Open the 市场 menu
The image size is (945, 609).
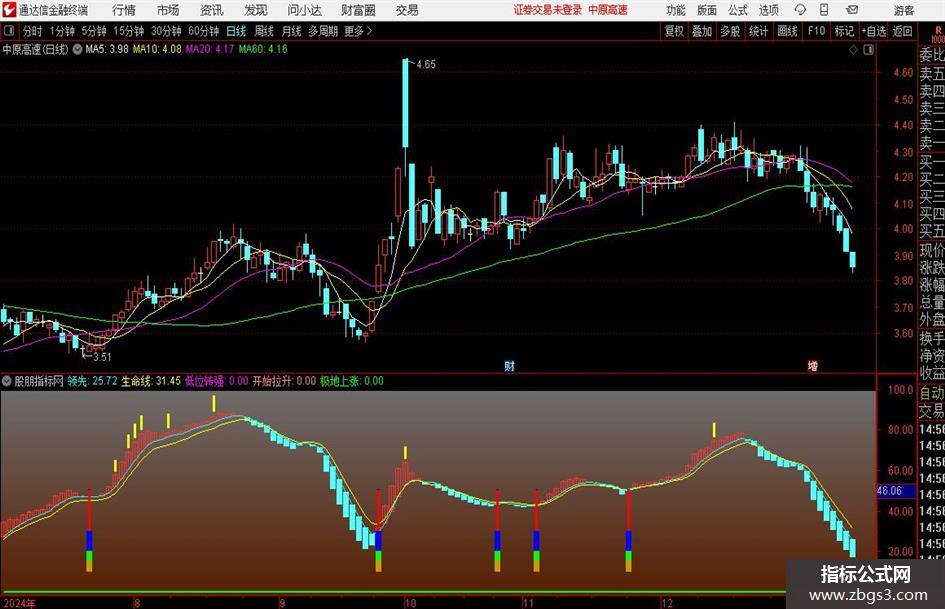point(168,10)
